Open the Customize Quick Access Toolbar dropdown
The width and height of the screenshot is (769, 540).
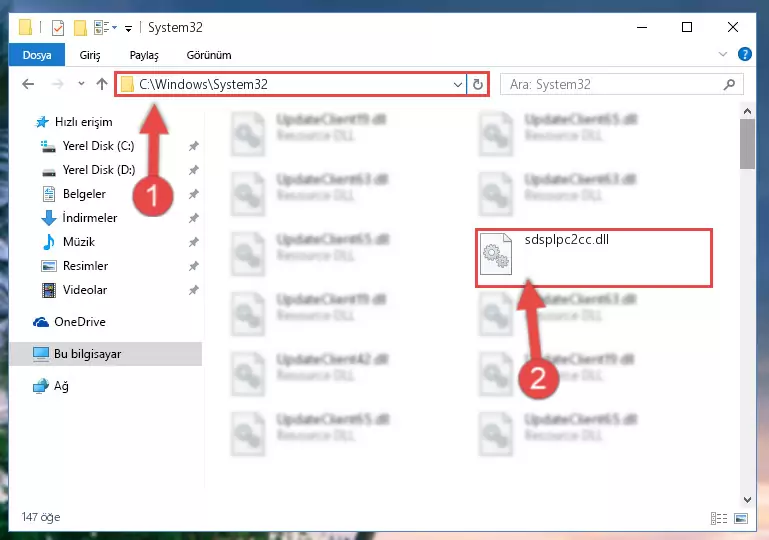128,28
